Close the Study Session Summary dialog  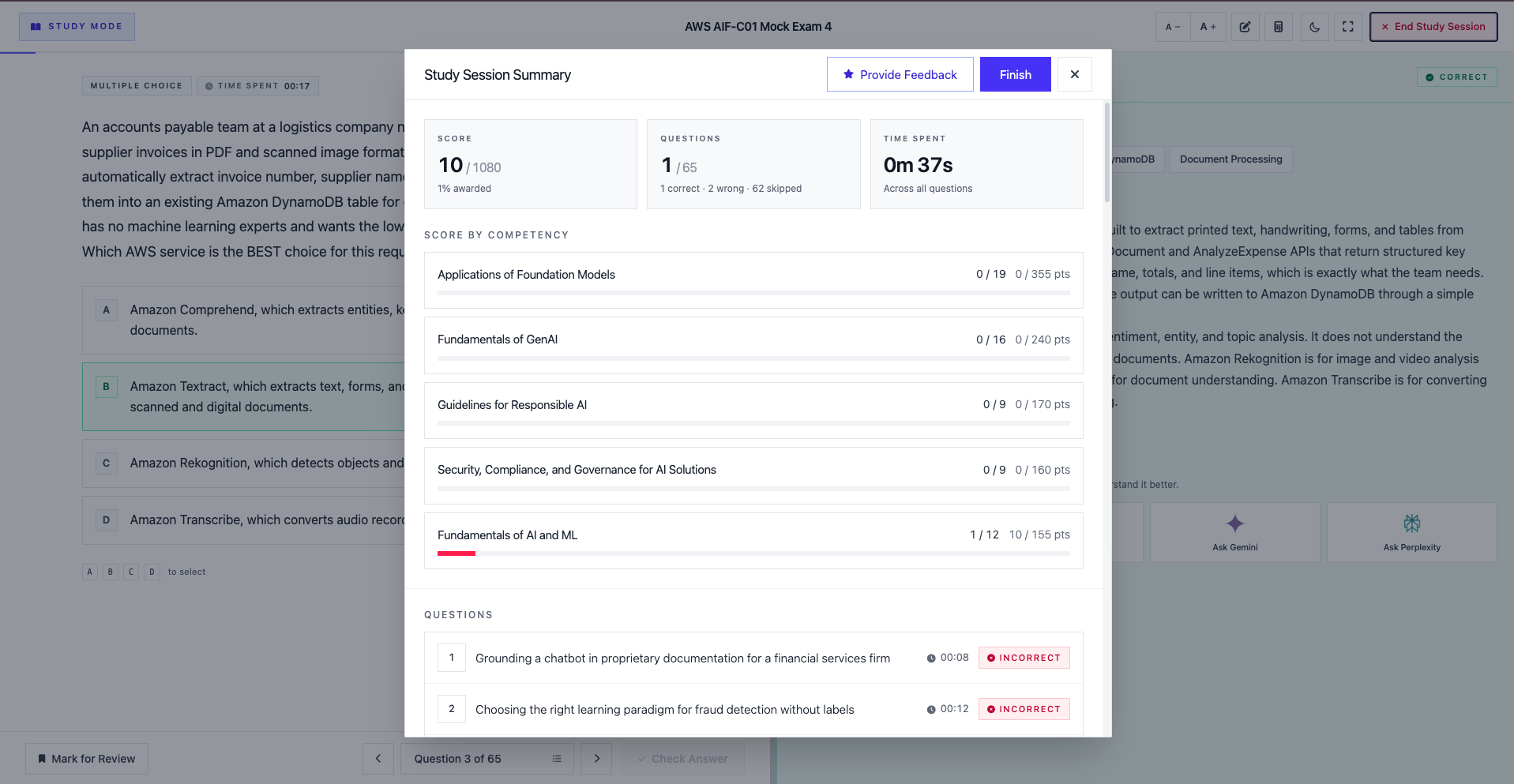(1074, 74)
